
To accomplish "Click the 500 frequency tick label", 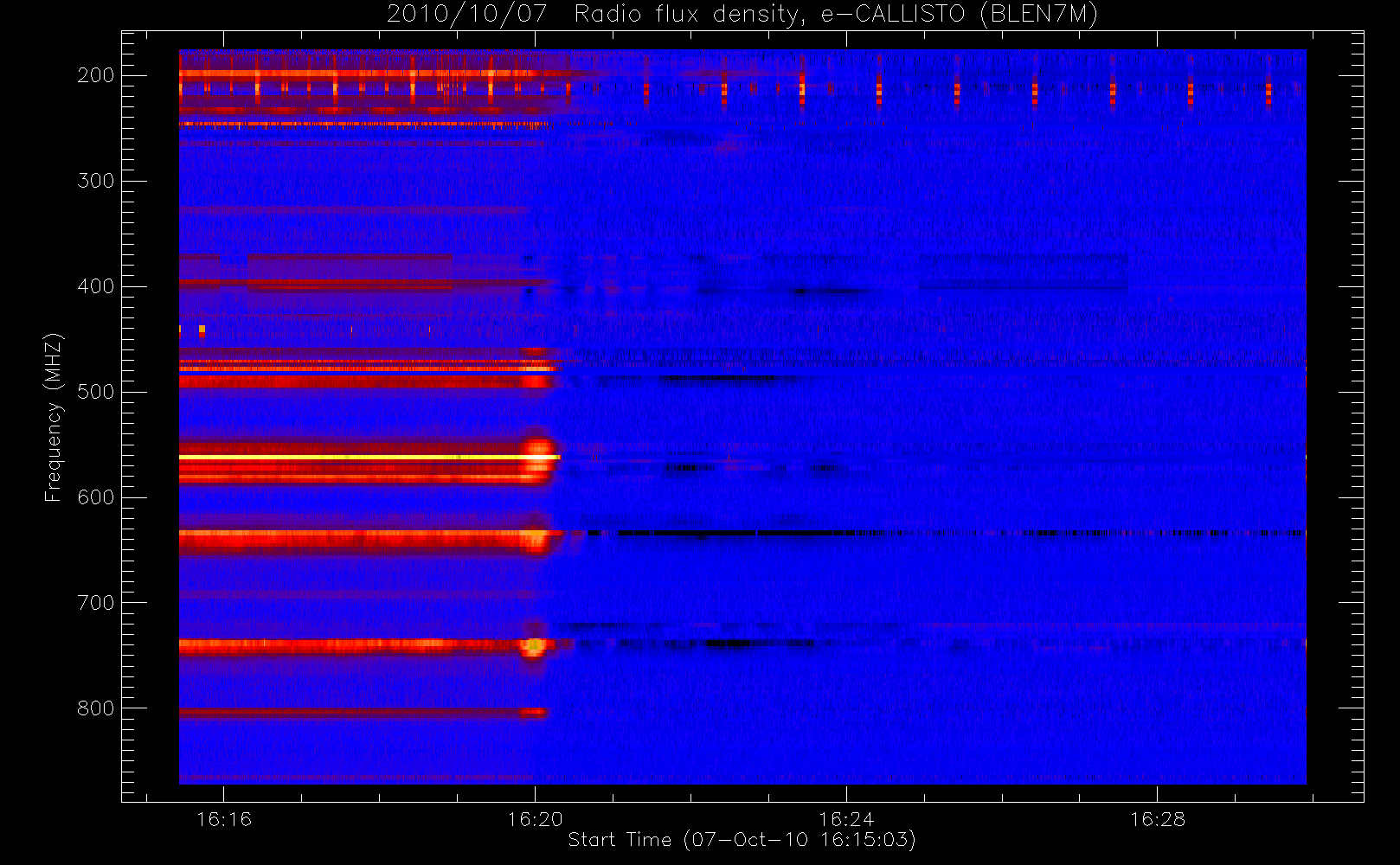I will [x=95, y=392].
